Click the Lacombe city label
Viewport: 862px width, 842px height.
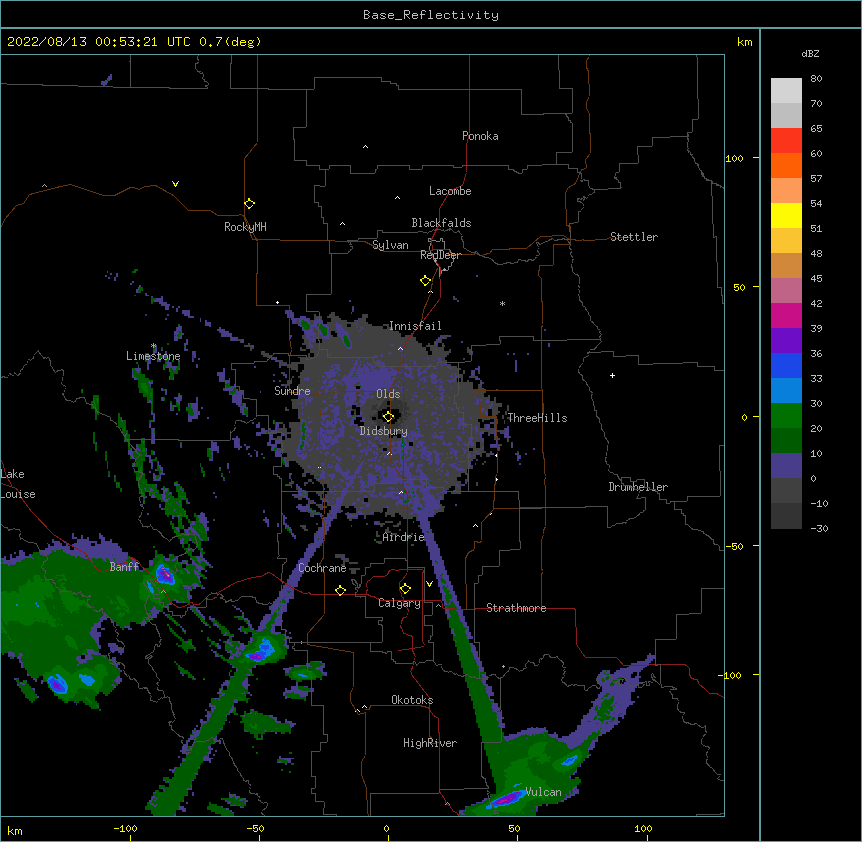click(x=450, y=191)
